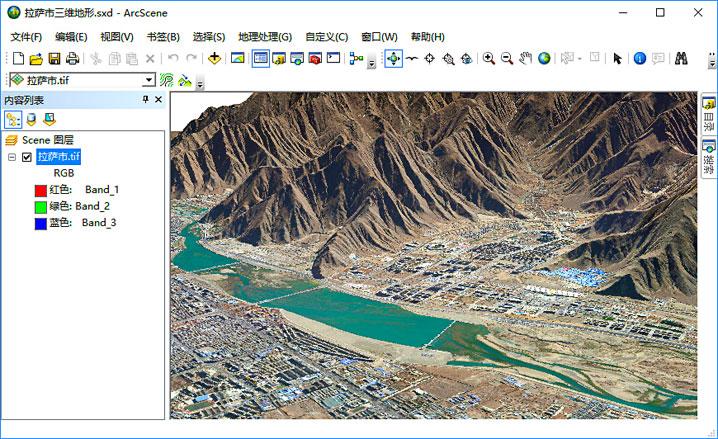Open the 编辑(E) menu

point(71,37)
